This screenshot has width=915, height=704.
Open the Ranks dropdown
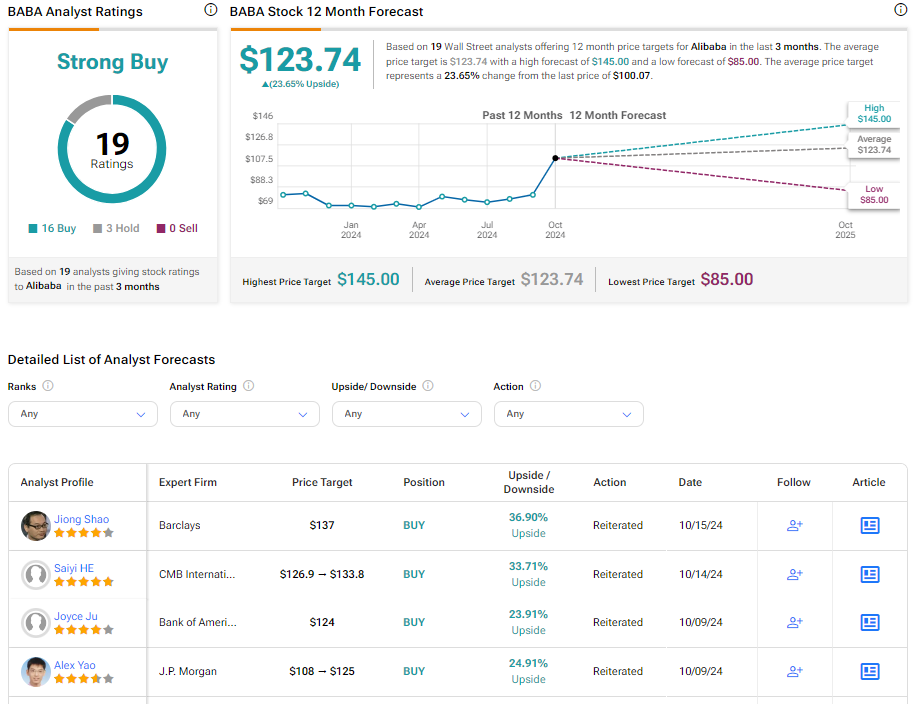83,414
